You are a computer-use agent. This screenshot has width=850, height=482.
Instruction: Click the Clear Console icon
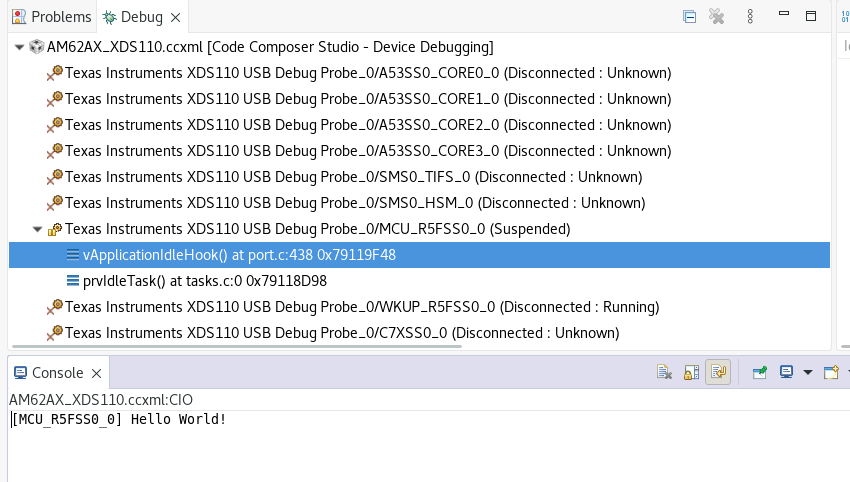664,372
